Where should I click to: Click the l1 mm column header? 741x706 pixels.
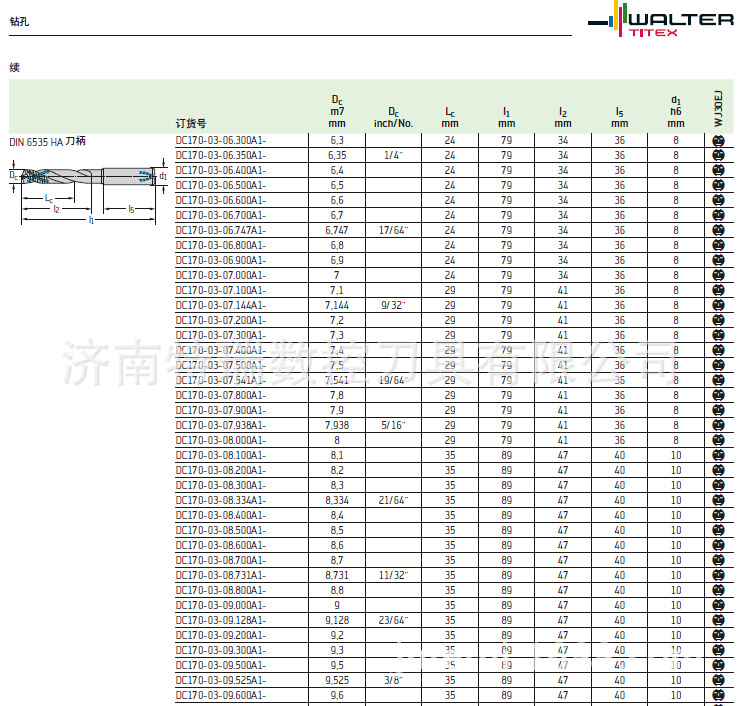pos(506,118)
